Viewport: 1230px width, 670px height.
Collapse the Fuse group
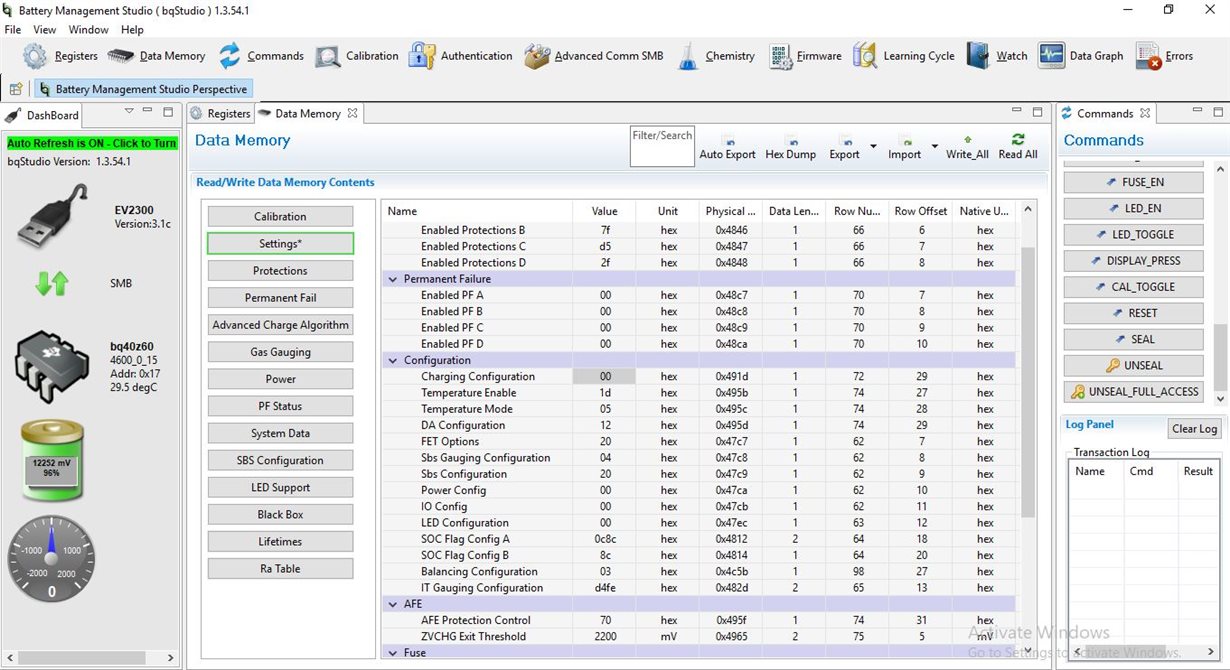pos(391,653)
